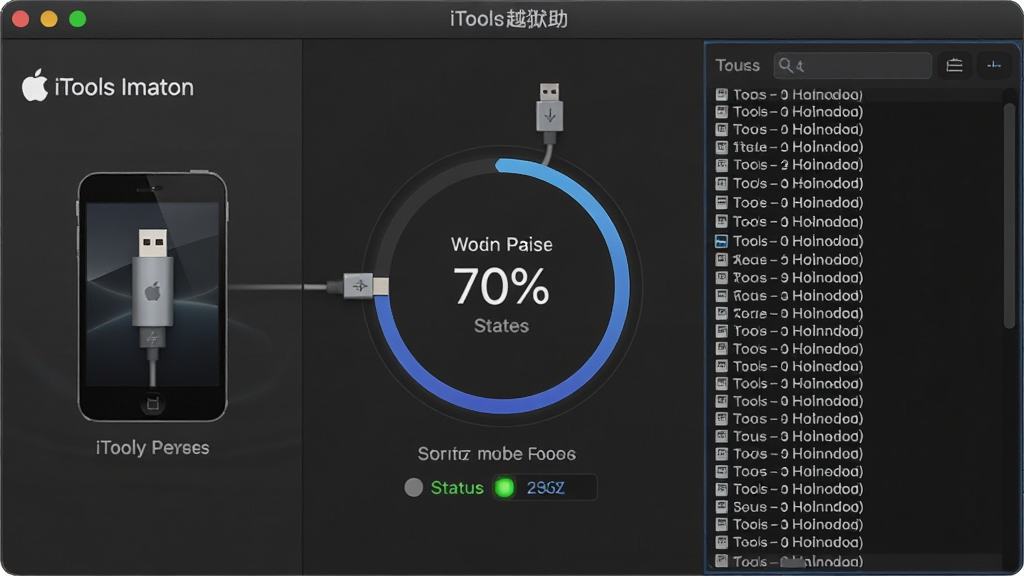This screenshot has width=1024, height=576.
Task: Focus the search field in Touss panel
Action: tap(852, 65)
